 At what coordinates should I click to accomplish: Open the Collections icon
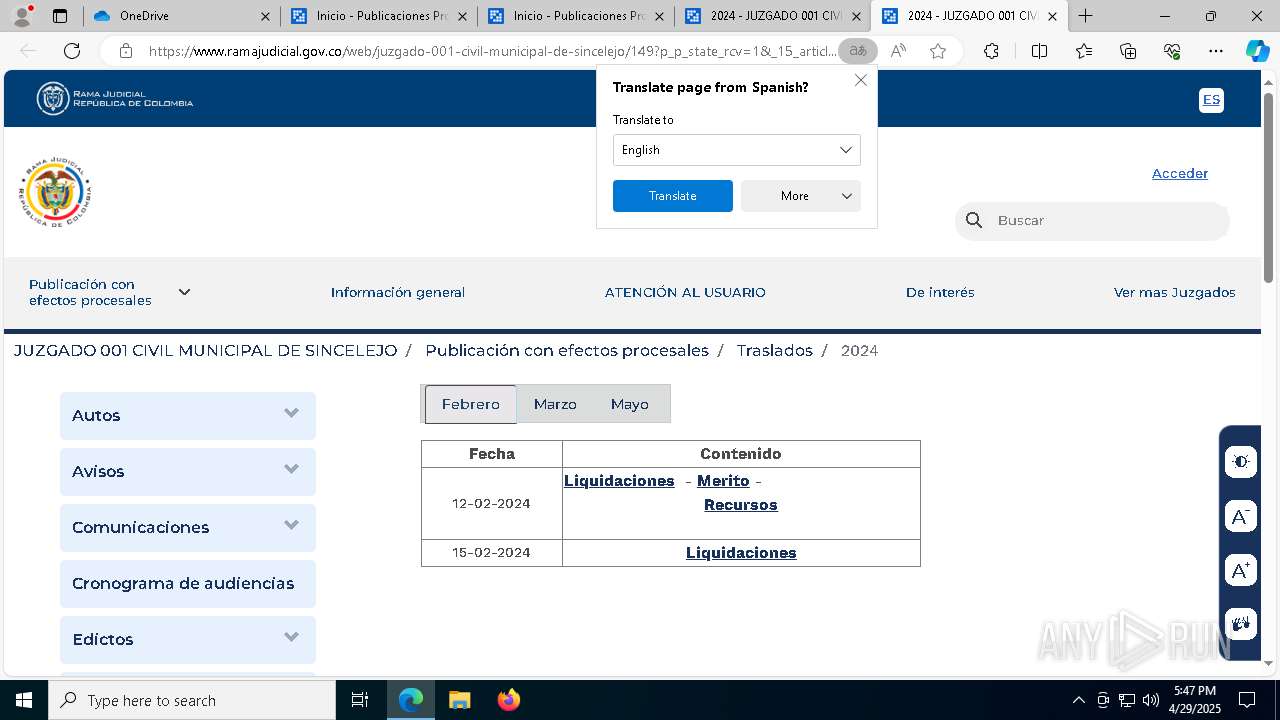tap(1128, 51)
